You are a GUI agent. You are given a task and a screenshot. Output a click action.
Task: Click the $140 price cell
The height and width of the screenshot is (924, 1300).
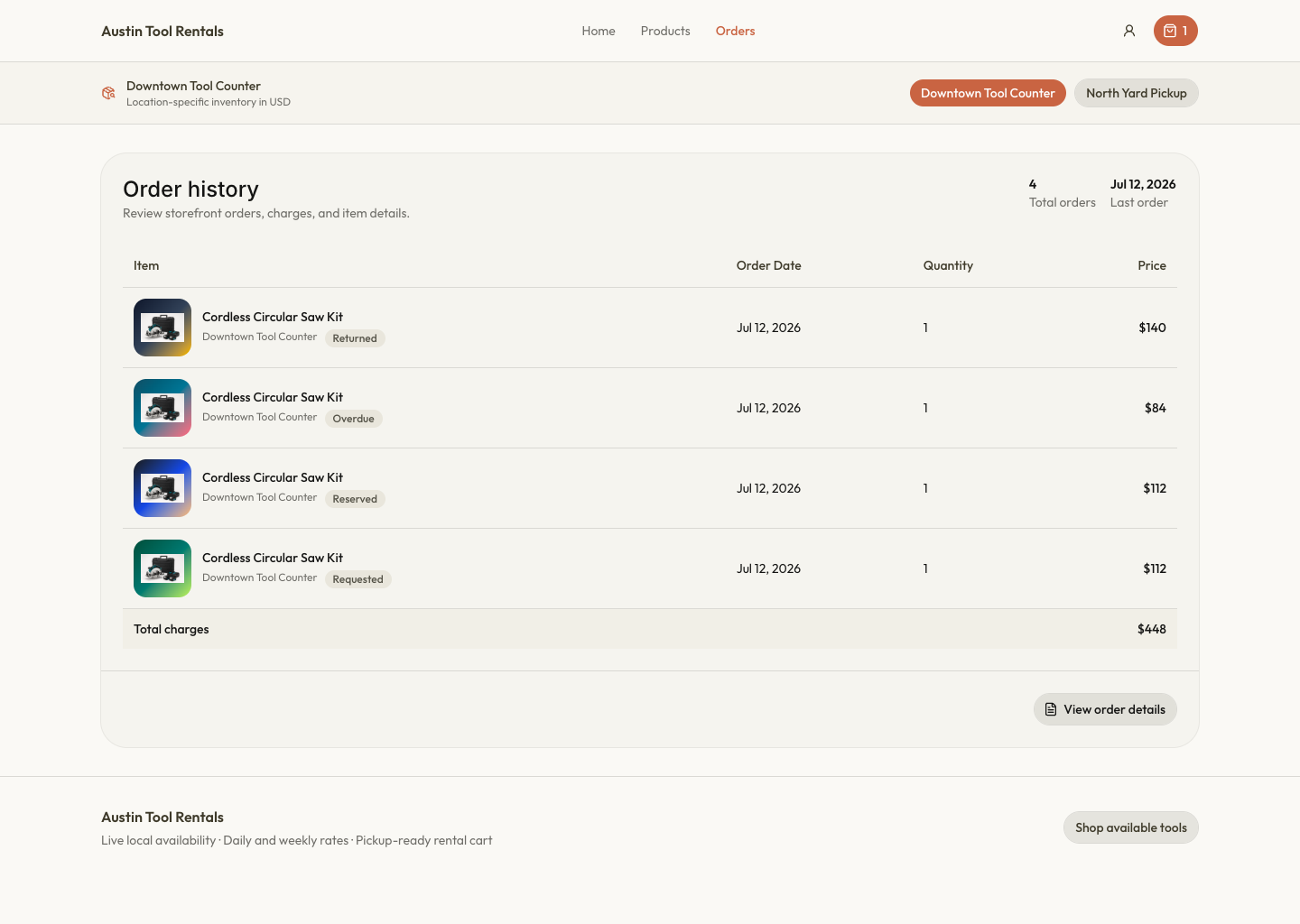1152,328
